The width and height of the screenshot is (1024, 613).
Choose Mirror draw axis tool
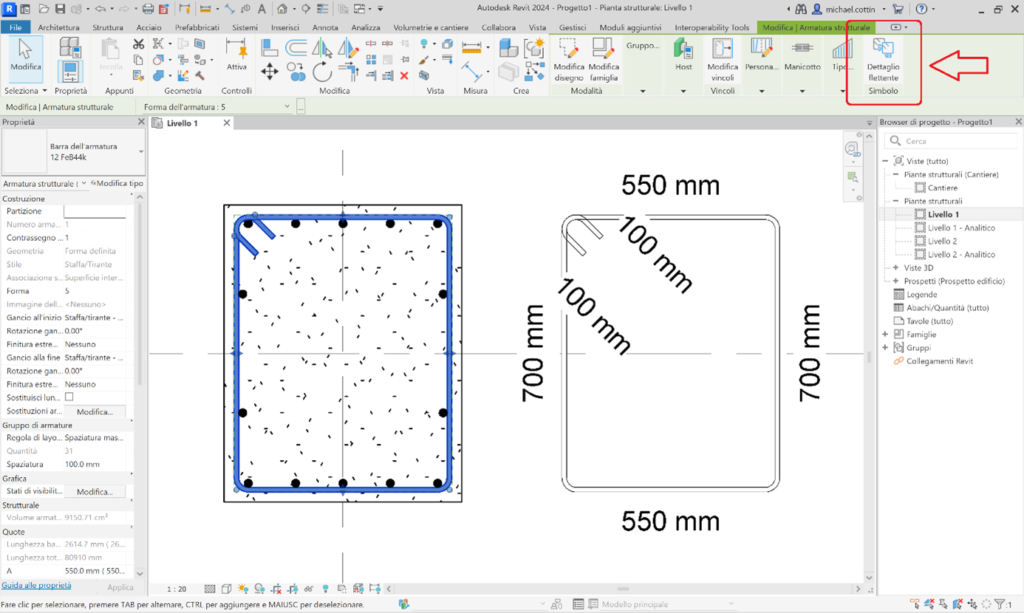point(348,47)
